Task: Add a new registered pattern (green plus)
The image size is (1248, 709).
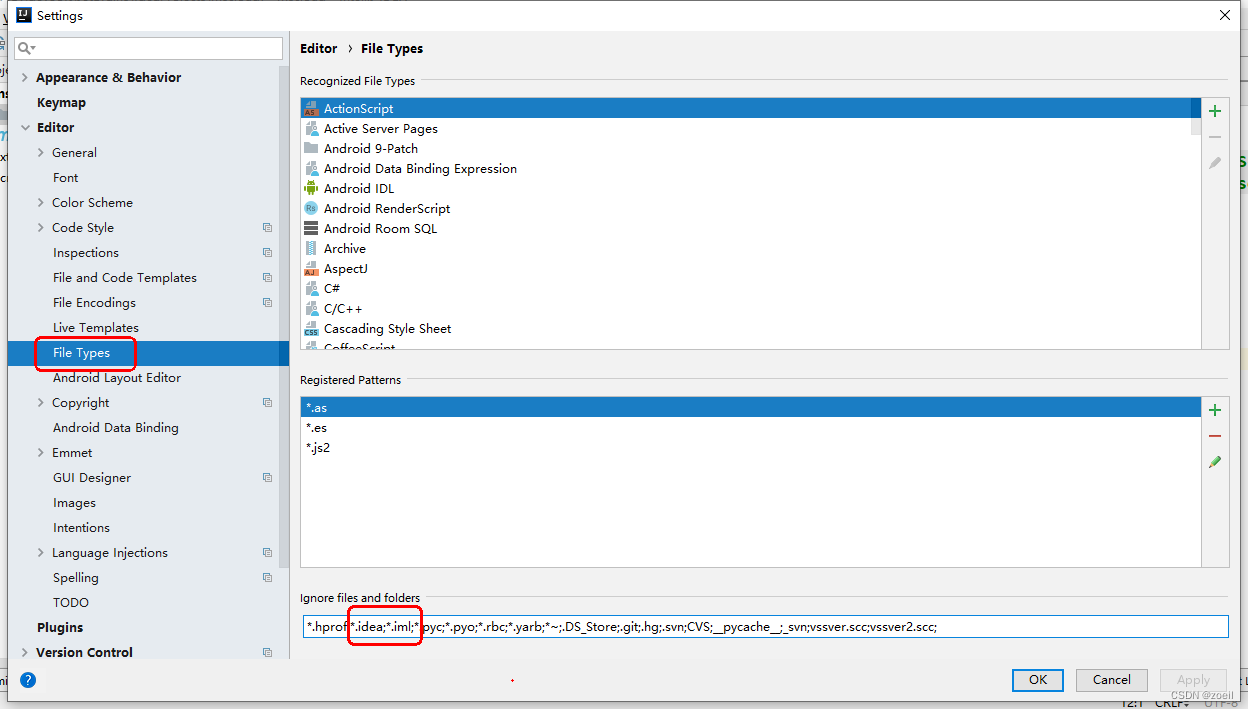Action: coord(1215,410)
